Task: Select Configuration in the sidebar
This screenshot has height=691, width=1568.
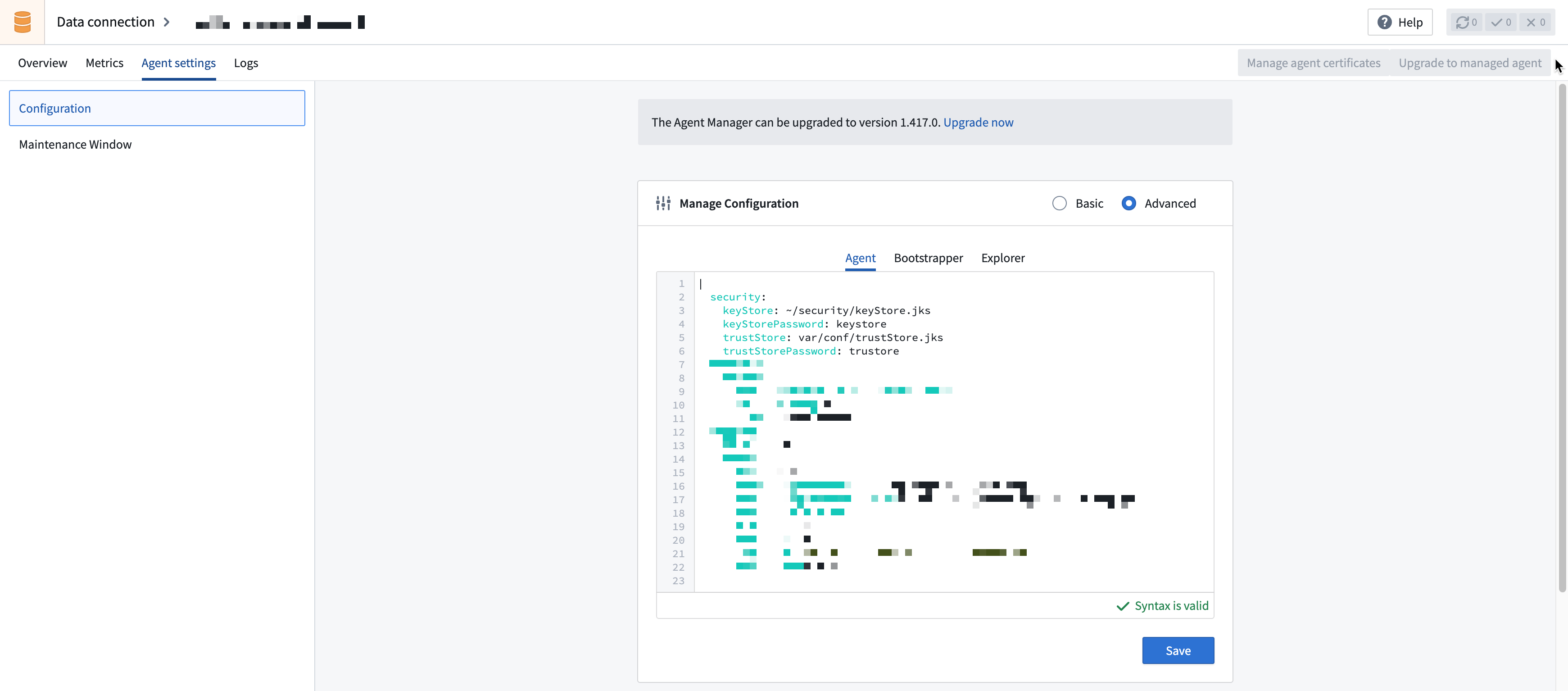Action: point(157,109)
